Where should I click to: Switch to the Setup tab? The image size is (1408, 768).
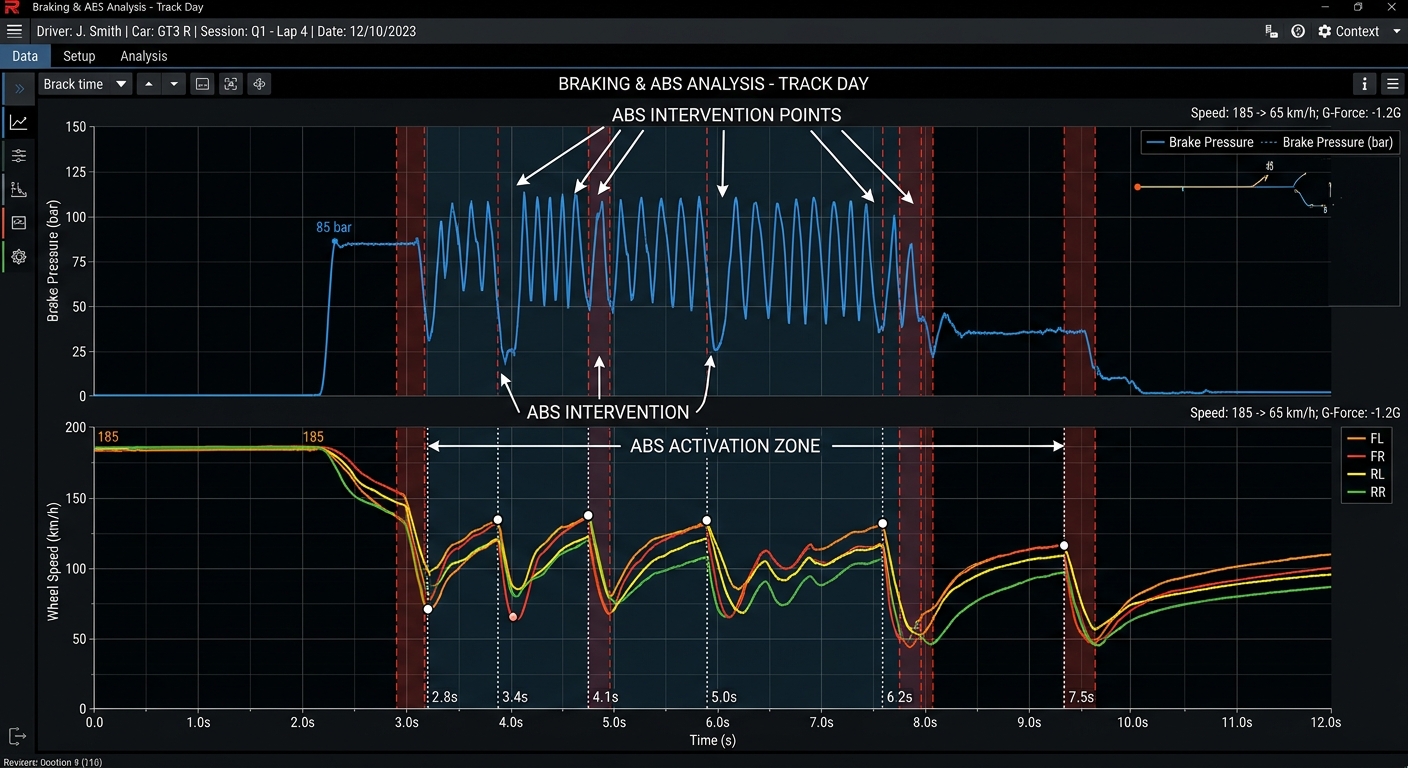pyautogui.click(x=79, y=56)
